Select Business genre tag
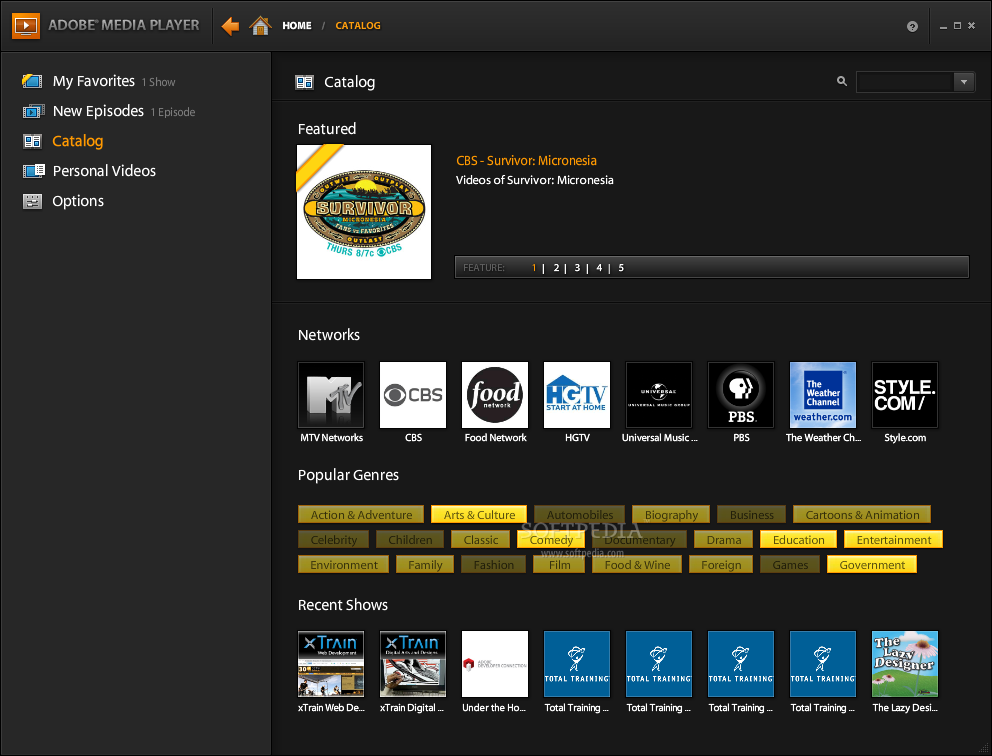This screenshot has height=756, width=992. coord(752,515)
